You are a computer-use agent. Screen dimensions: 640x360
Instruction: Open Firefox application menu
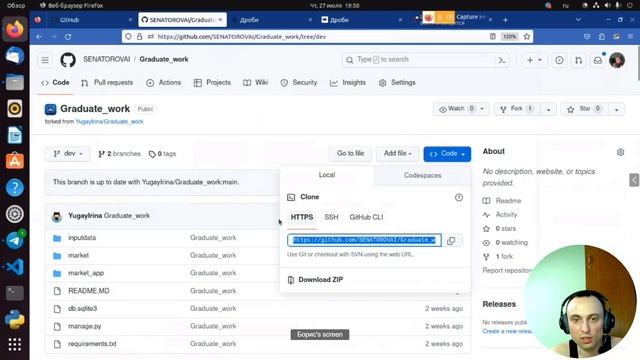(631, 36)
